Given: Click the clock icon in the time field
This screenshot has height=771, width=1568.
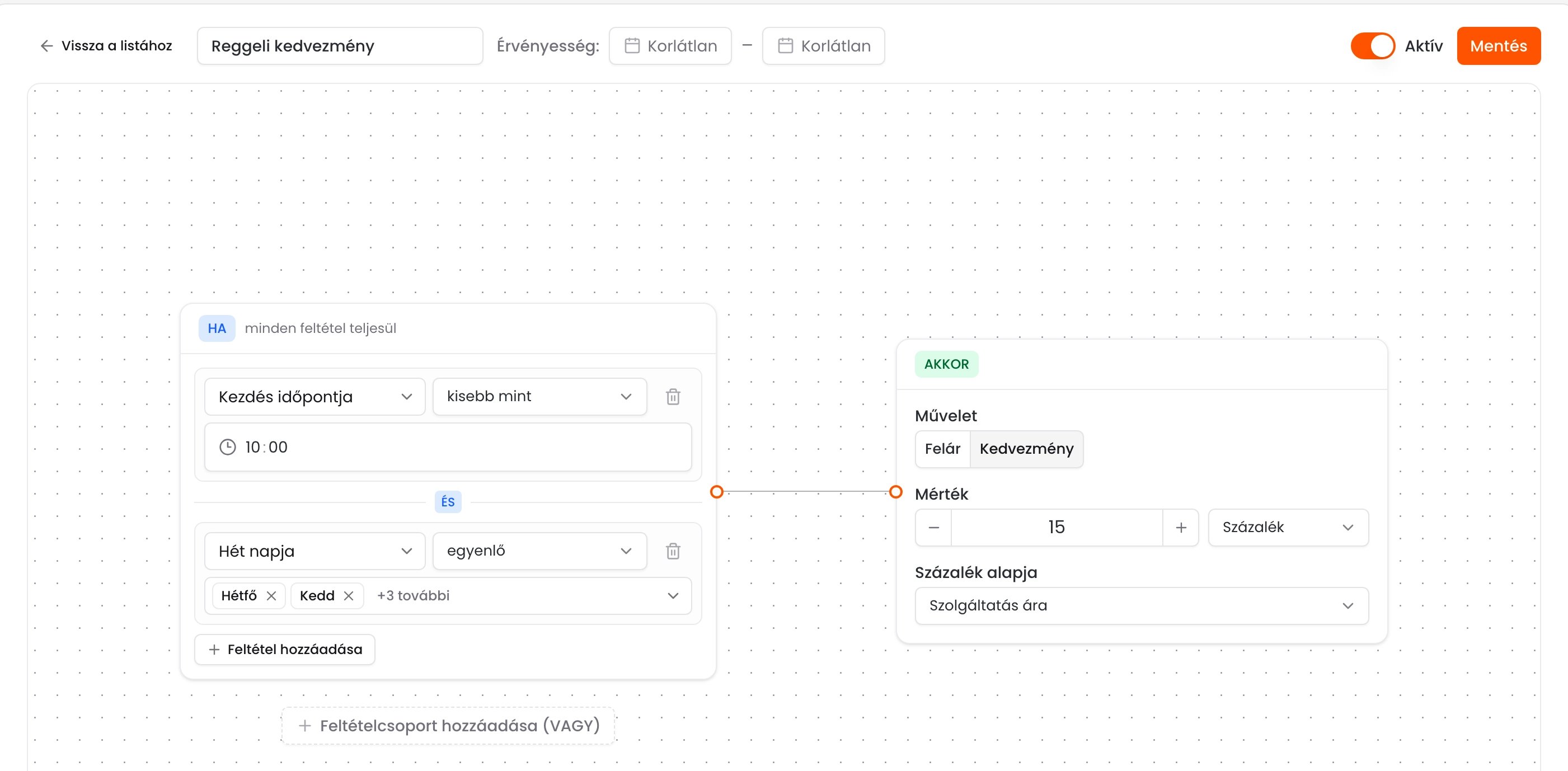Looking at the screenshot, I should (228, 447).
